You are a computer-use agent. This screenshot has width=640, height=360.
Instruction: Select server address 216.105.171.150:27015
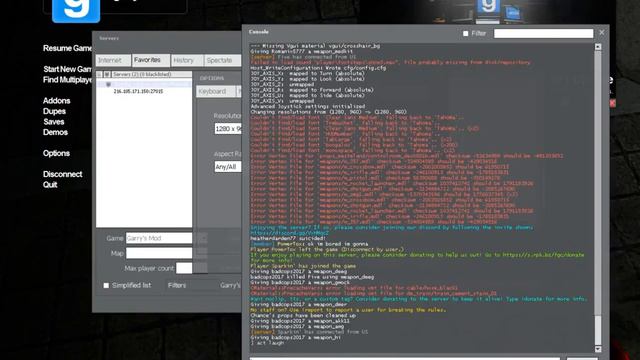click(x=138, y=91)
